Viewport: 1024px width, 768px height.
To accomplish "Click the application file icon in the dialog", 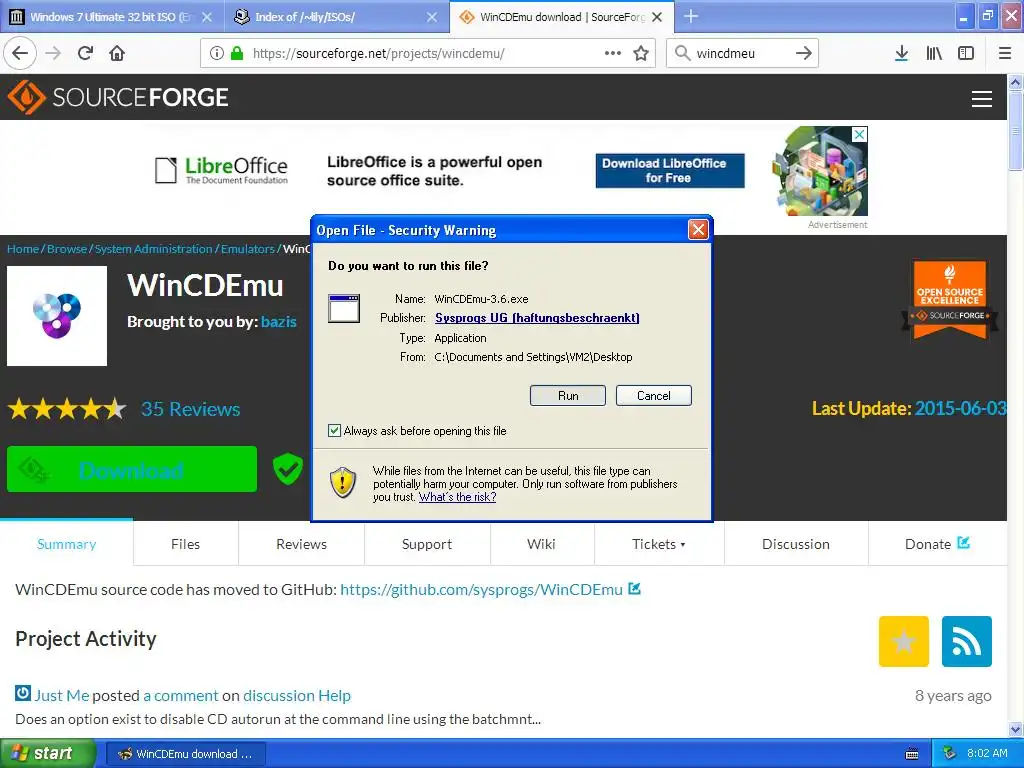I will (x=344, y=308).
